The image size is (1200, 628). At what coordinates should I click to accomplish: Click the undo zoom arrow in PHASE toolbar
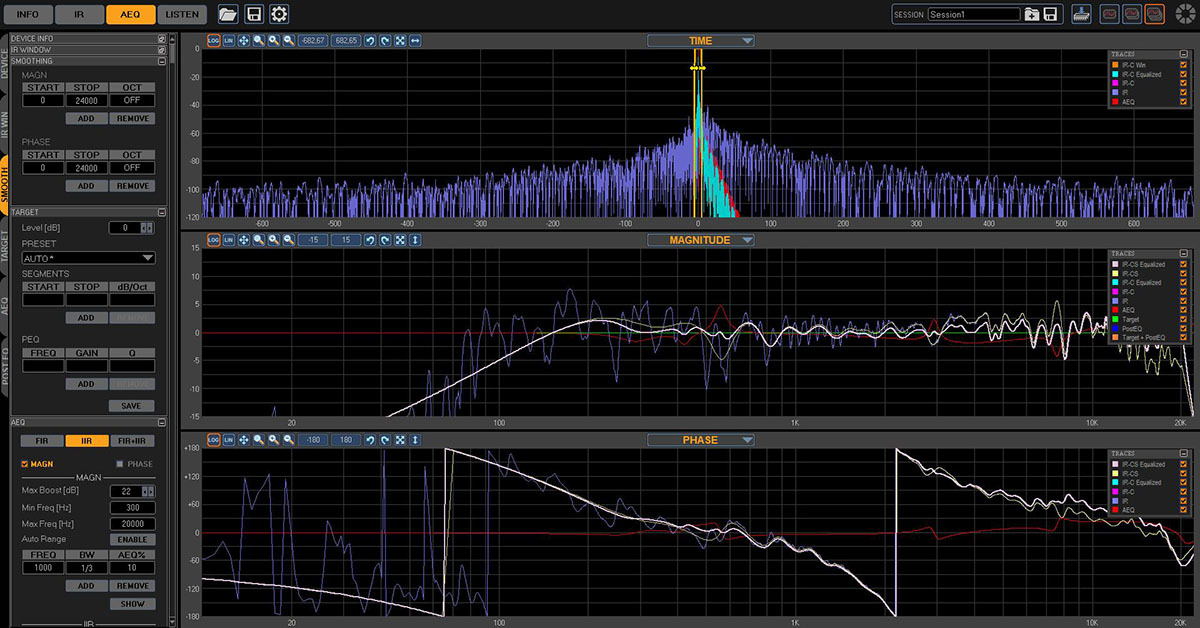pyautogui.click(x=369, y=440)
